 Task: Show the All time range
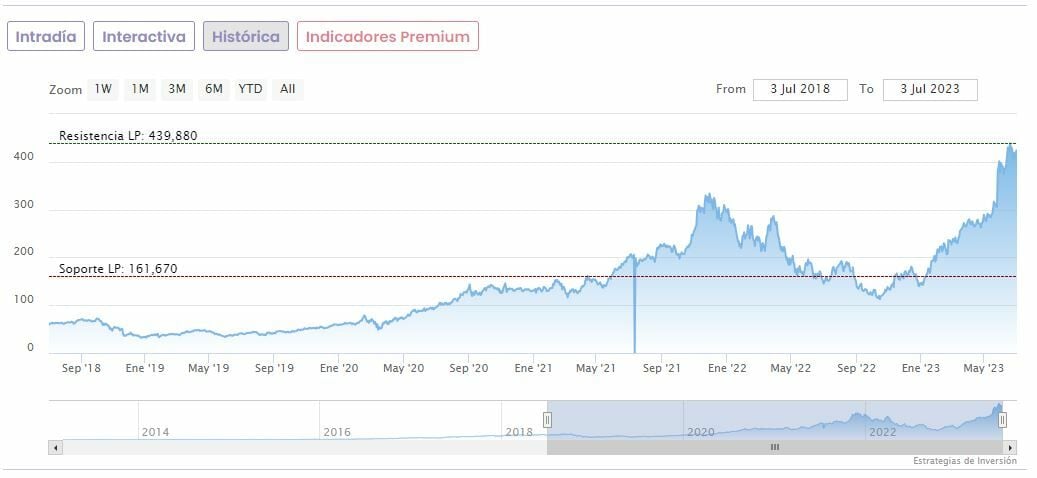click(x=288, y=89)
